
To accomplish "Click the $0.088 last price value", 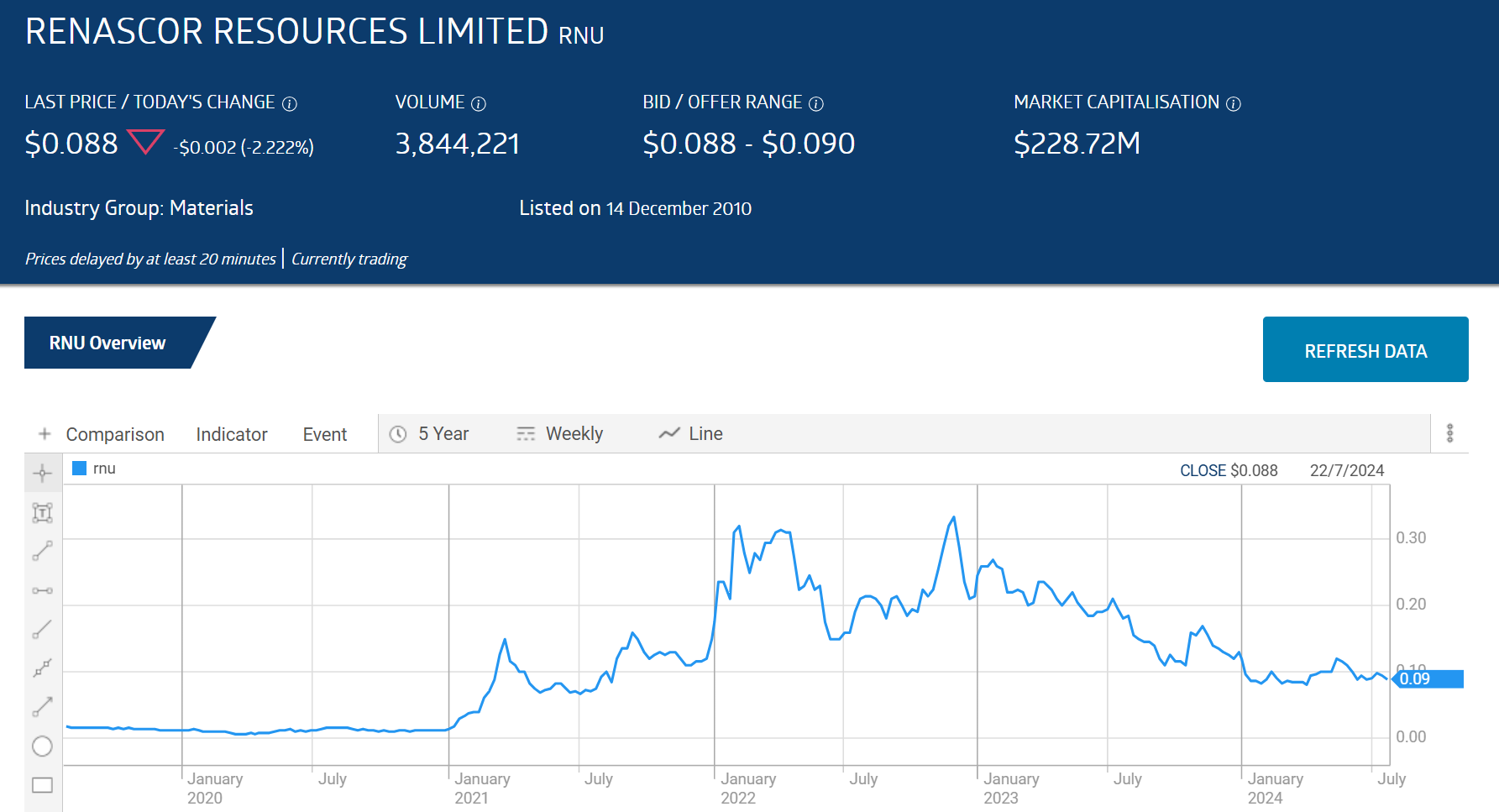I will tap(71, 144).
